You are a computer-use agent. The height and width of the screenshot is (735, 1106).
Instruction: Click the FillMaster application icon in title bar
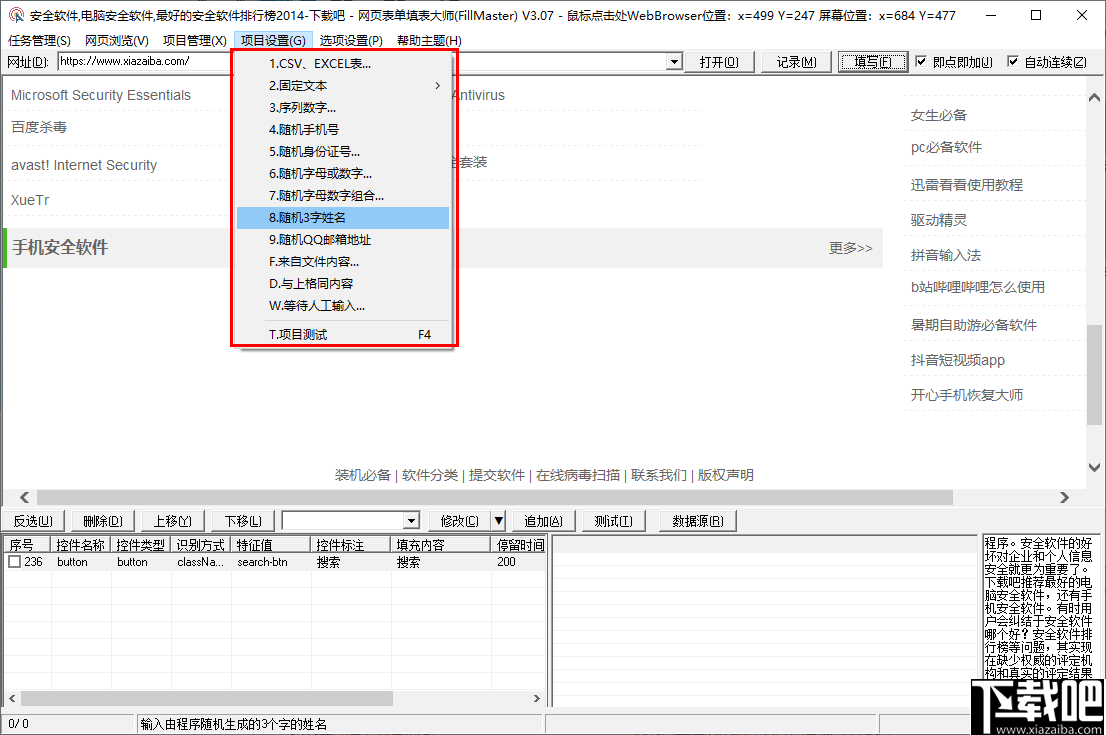click(x=14, y=16)
